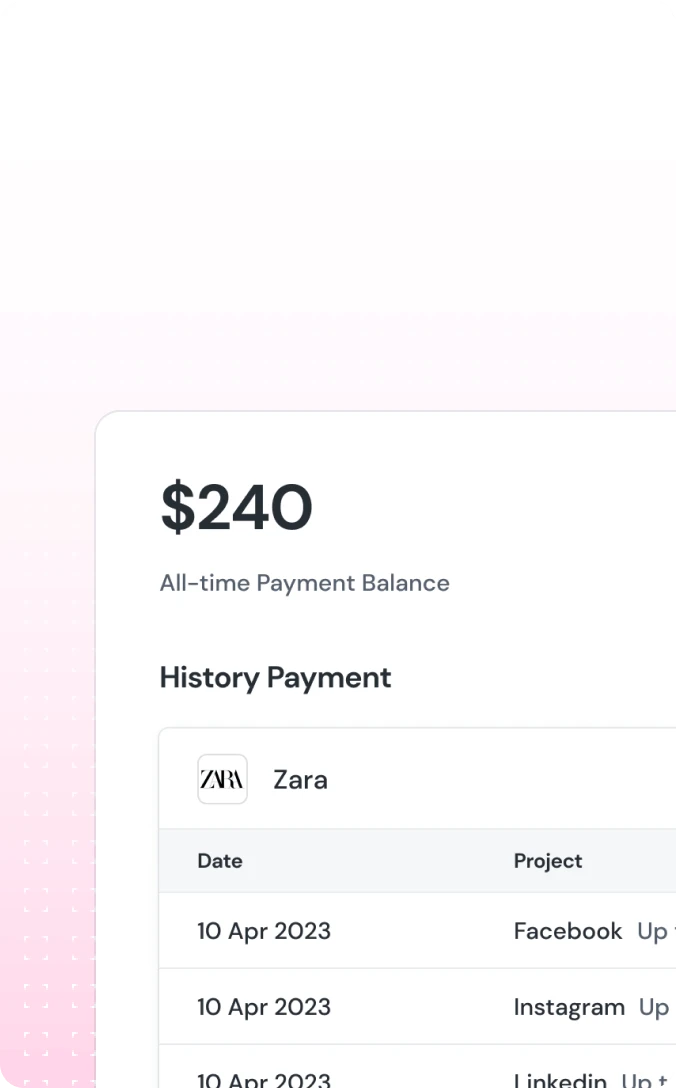The width and height of the screenshot is (676, 1088).
Task: Sort the table by the Date column
Action: coord(220,861)
